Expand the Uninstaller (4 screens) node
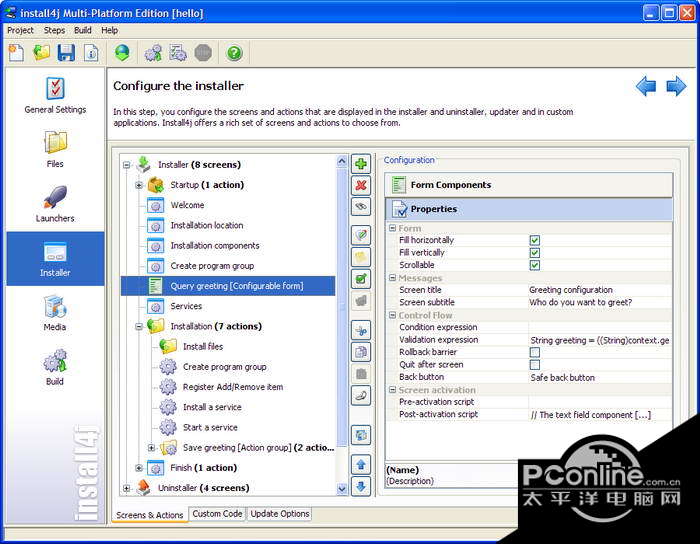700x544 pixels. 126,488
